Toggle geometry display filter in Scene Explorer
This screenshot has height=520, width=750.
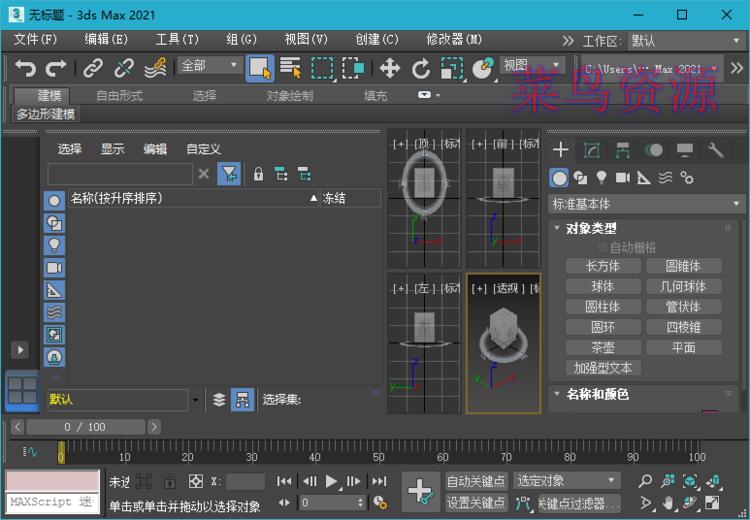[x=55, y=201]
